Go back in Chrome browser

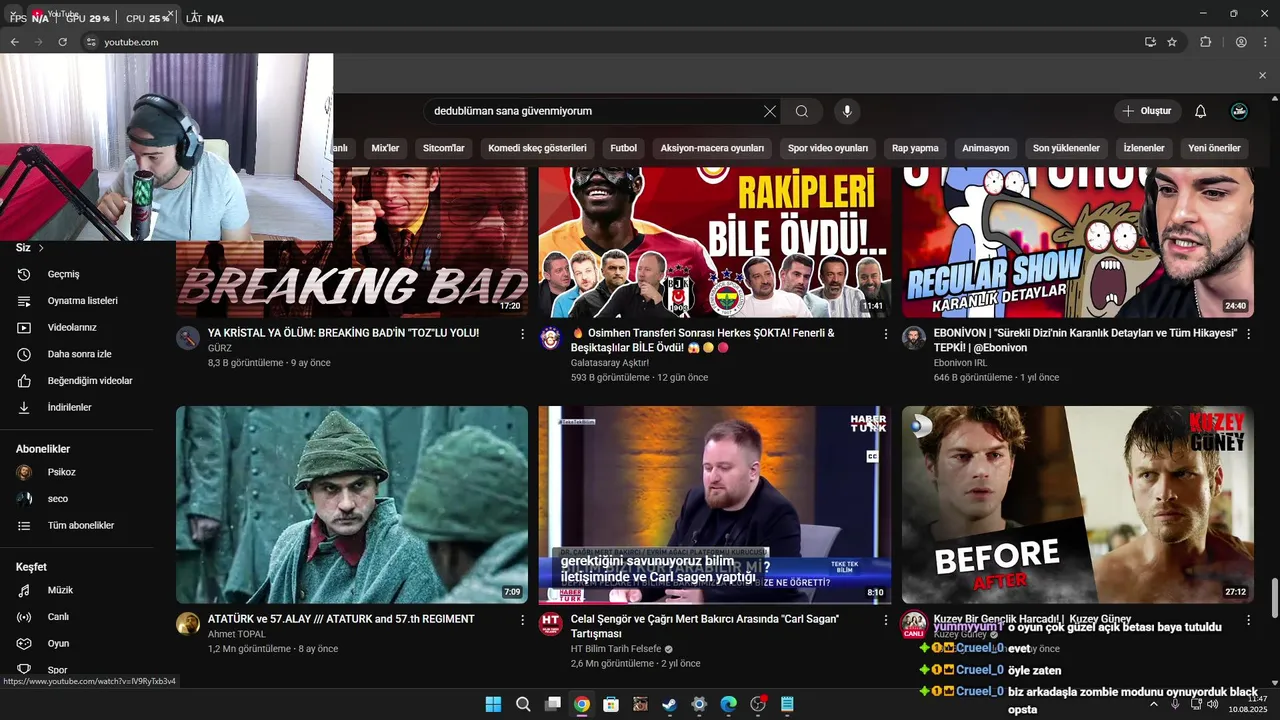click(x=14, y=42)
